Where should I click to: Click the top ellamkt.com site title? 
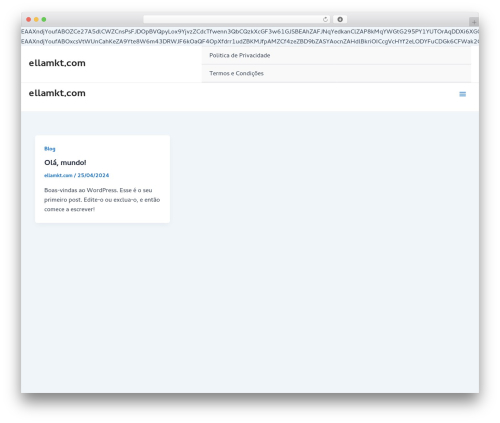coord(57,63)
